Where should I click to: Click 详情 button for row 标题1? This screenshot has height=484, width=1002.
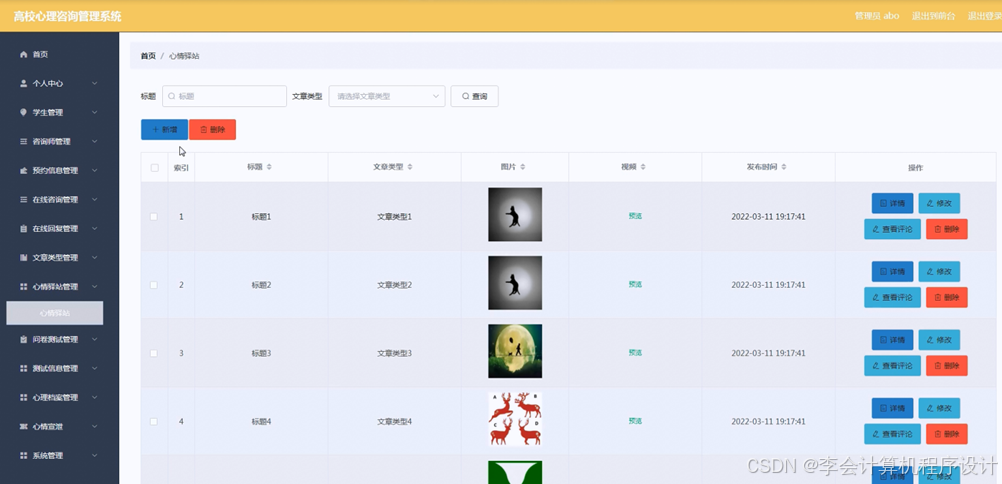pyautogui.click(x=892, y=203)
